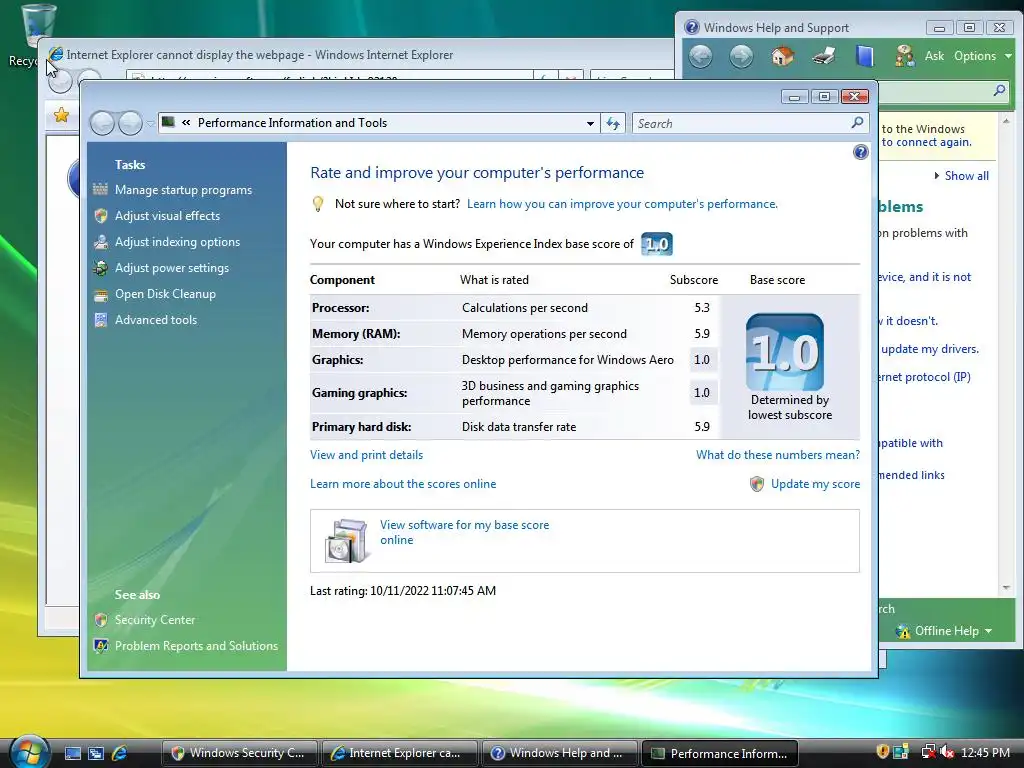The image size is (1024, 768).
Task: Open the address bar dropdown arrow
Action: pos(590,123)
